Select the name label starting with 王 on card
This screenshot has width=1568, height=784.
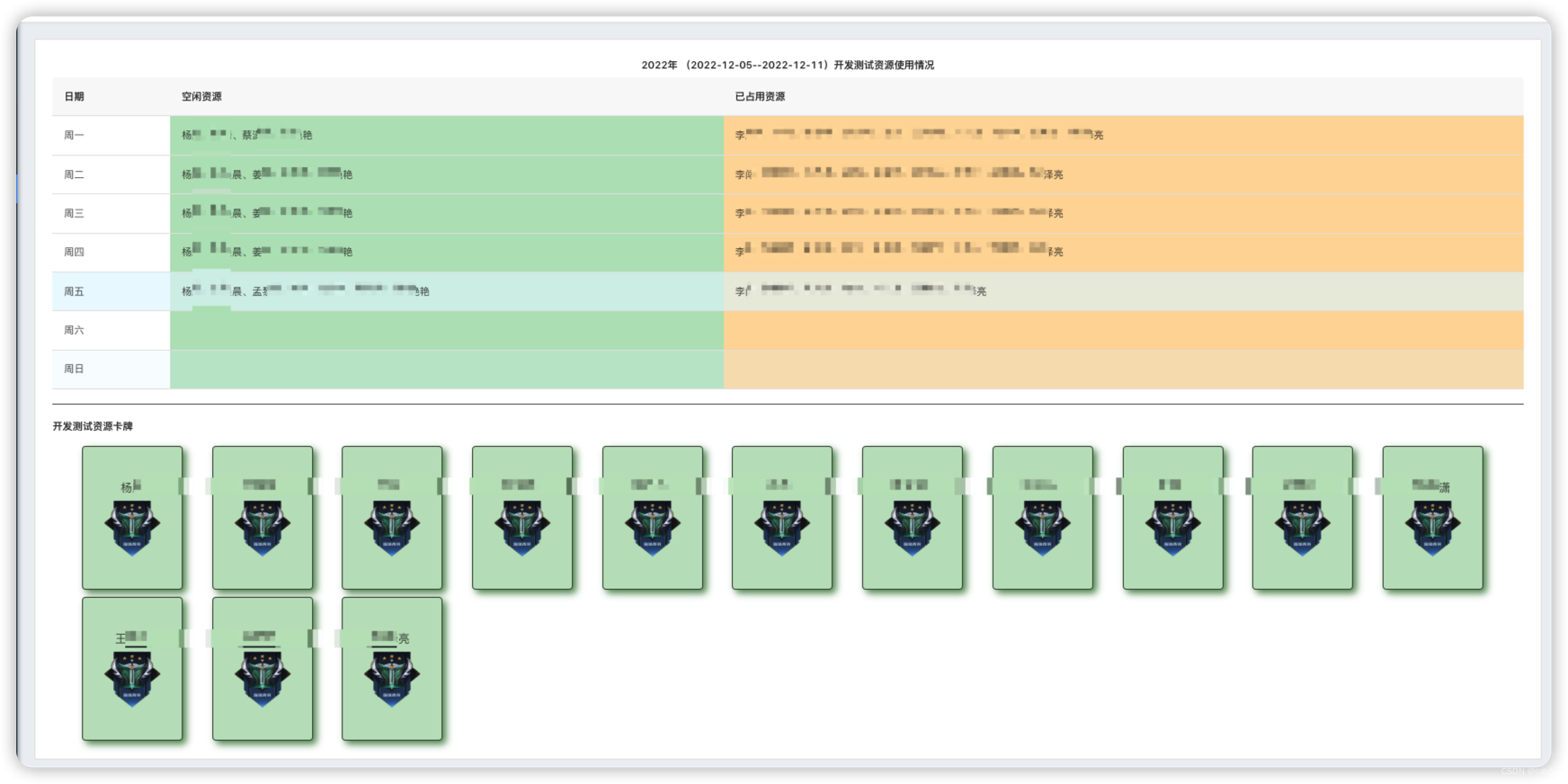(x=131, y=638)
